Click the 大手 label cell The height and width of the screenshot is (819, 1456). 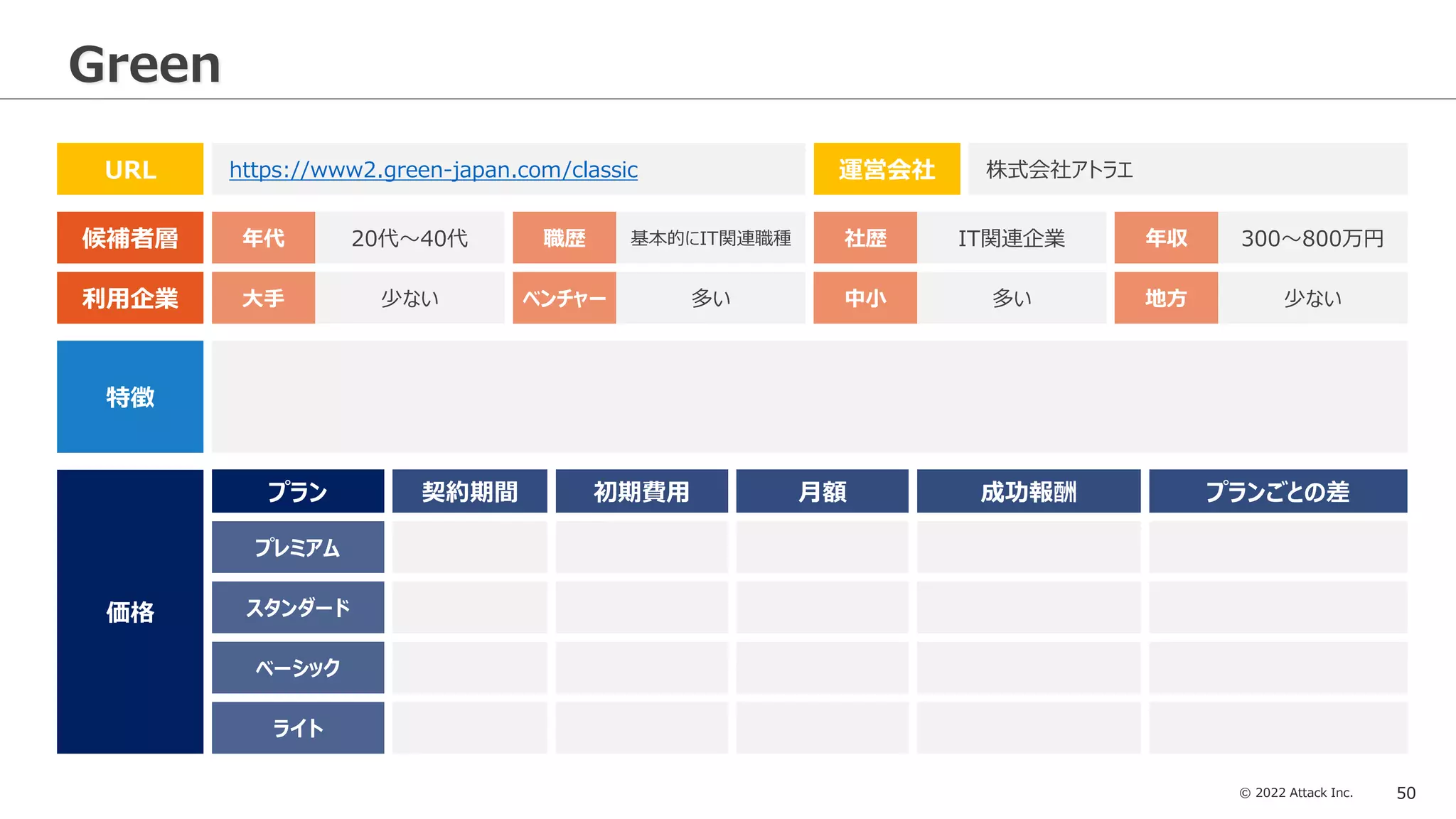click(x=263, y=298)
